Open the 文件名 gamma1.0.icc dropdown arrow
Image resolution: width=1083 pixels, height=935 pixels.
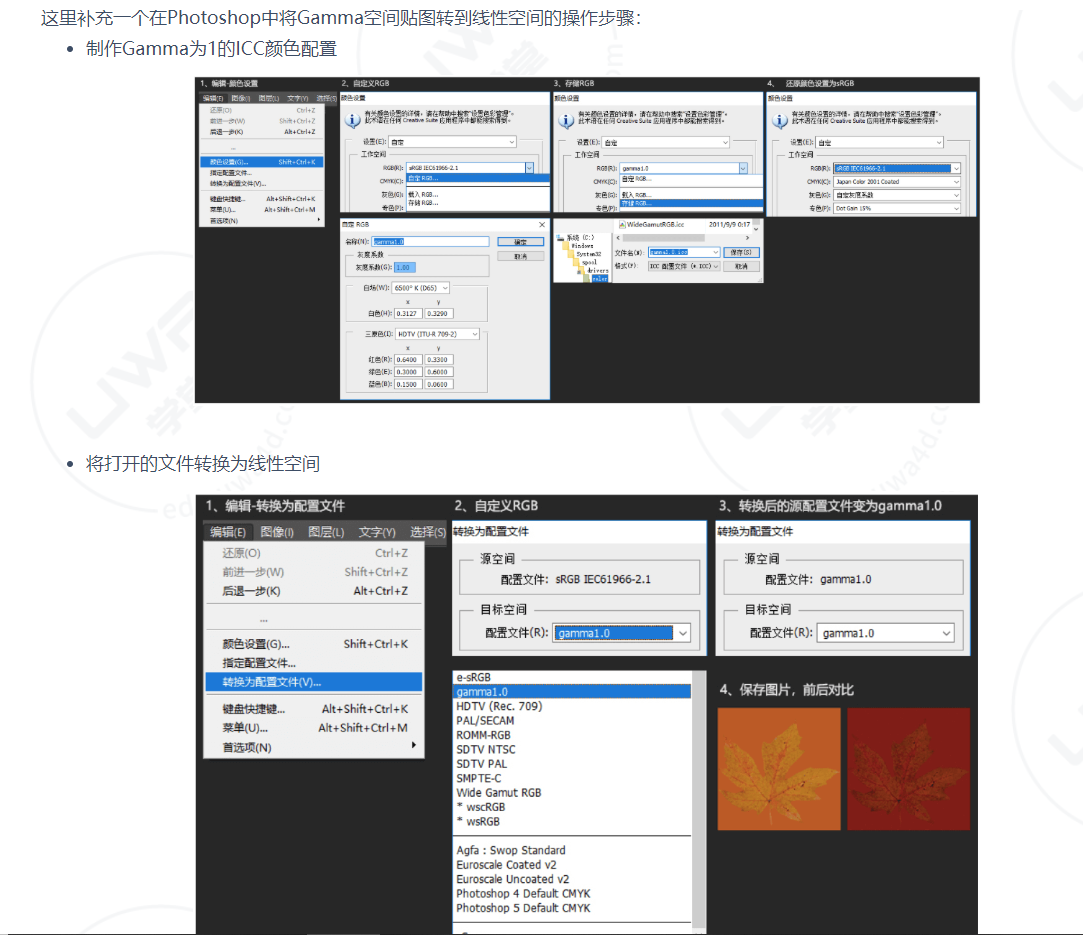pyautogui.click(x=716, y=253)
